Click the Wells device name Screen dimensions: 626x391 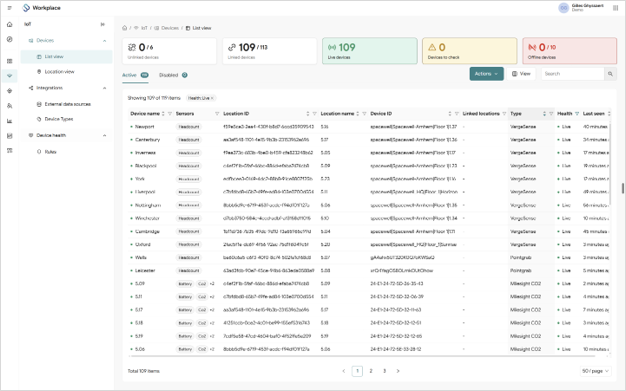coord(141,258)
